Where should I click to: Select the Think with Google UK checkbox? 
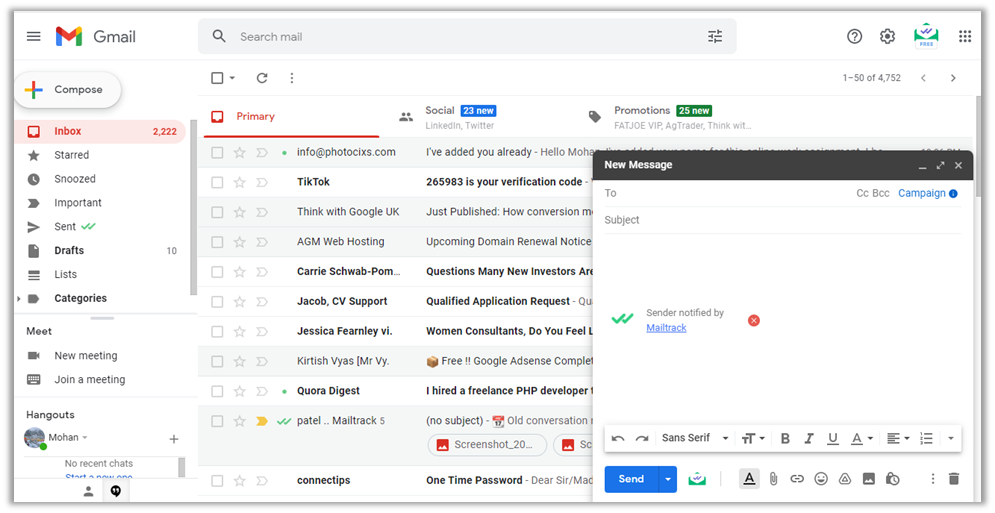[217, 212]
